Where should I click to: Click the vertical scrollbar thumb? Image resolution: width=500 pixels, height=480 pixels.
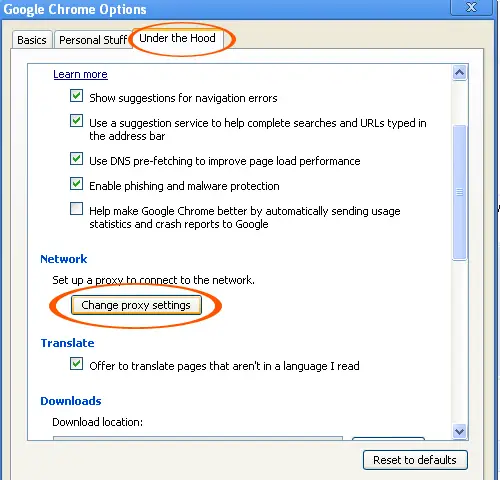tap(460, 192)
